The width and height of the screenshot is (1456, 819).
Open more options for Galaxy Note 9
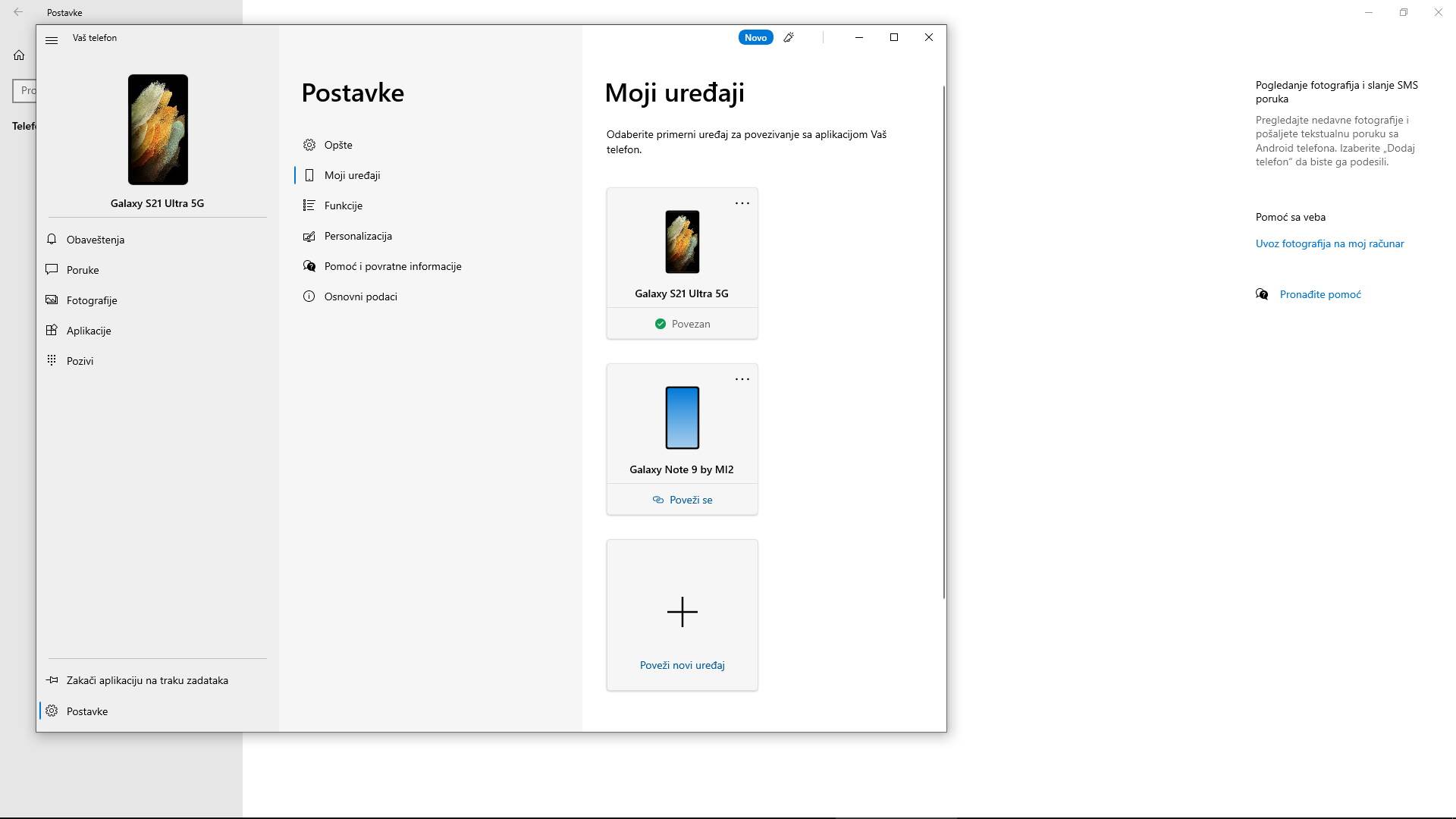(742, 378)
